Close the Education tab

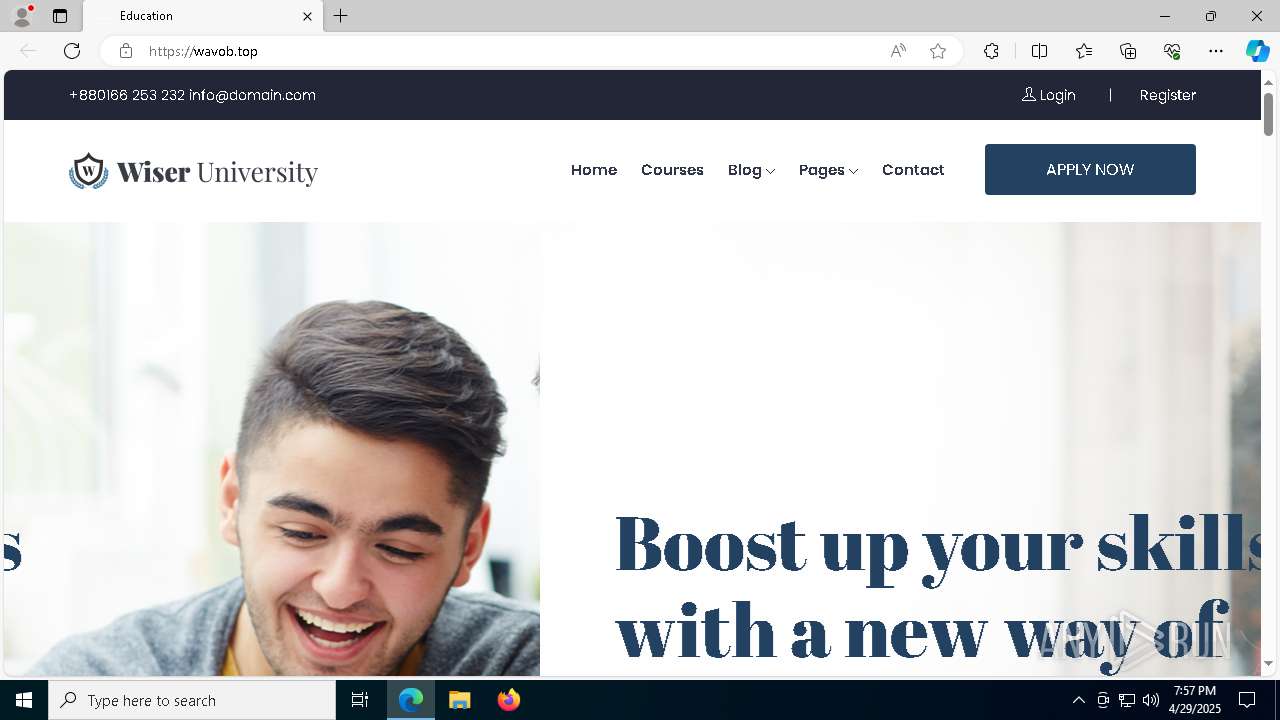pyautogui.click(x=307, y=16)
